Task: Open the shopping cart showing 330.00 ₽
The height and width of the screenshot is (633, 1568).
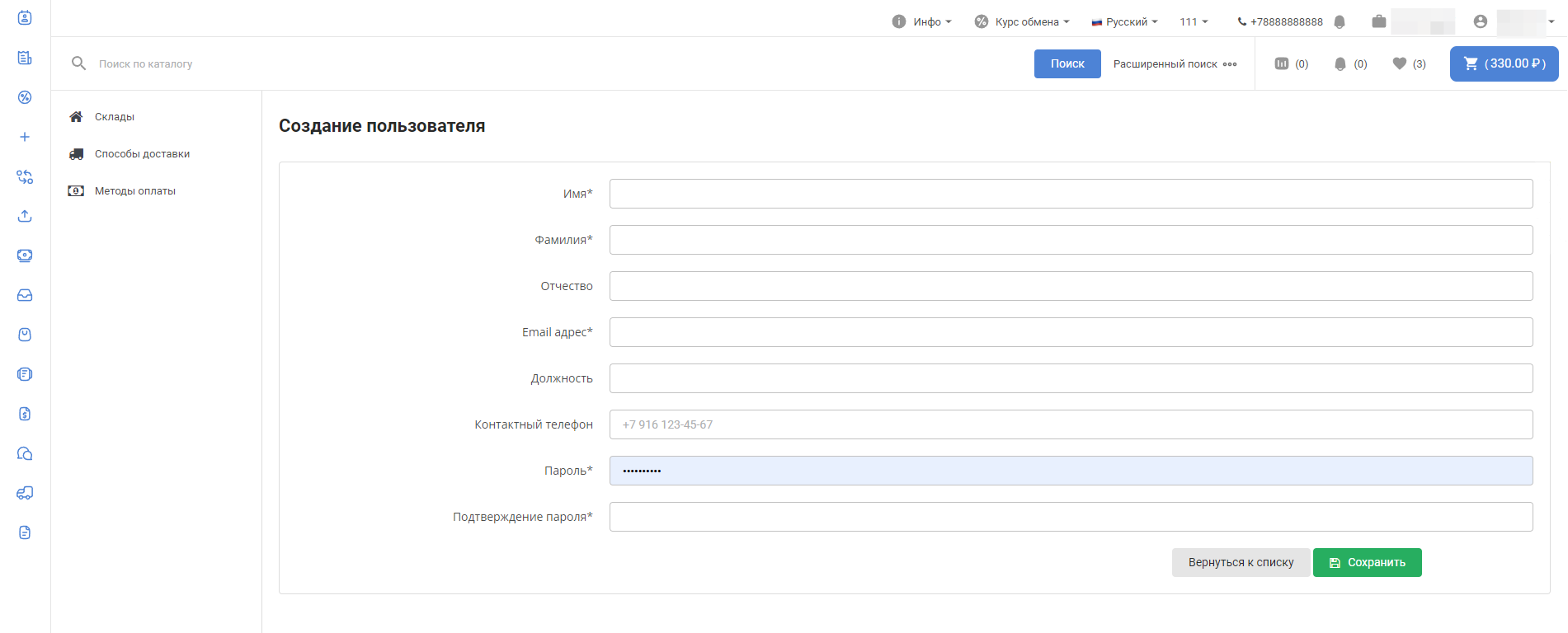Action: (1504, 63)
